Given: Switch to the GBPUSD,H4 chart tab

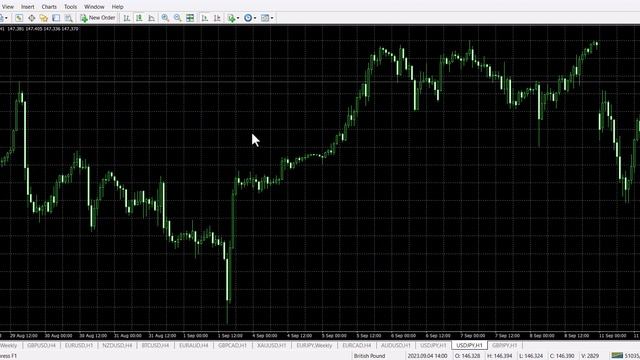Looking at the screenshot, I should click(x=41, y=345).
